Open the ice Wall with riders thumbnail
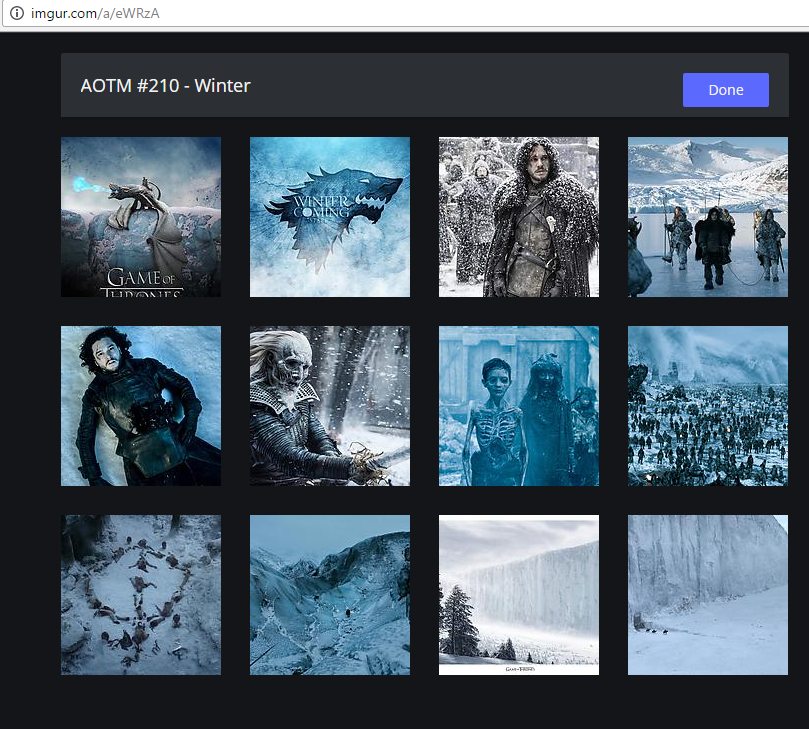Image resolution: width=809 pixels, height=729 pixels. point(708,595)
